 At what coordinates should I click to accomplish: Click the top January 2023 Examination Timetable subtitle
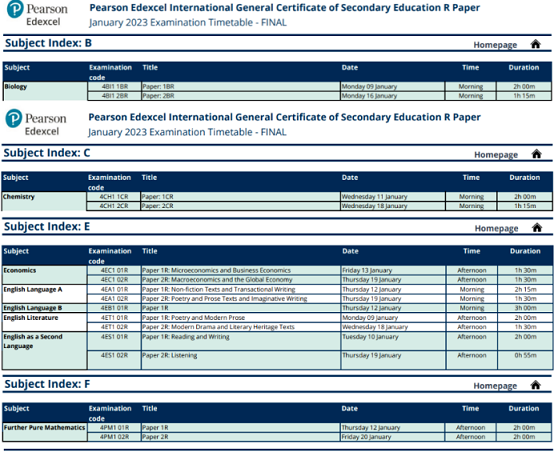coord(188,22)
